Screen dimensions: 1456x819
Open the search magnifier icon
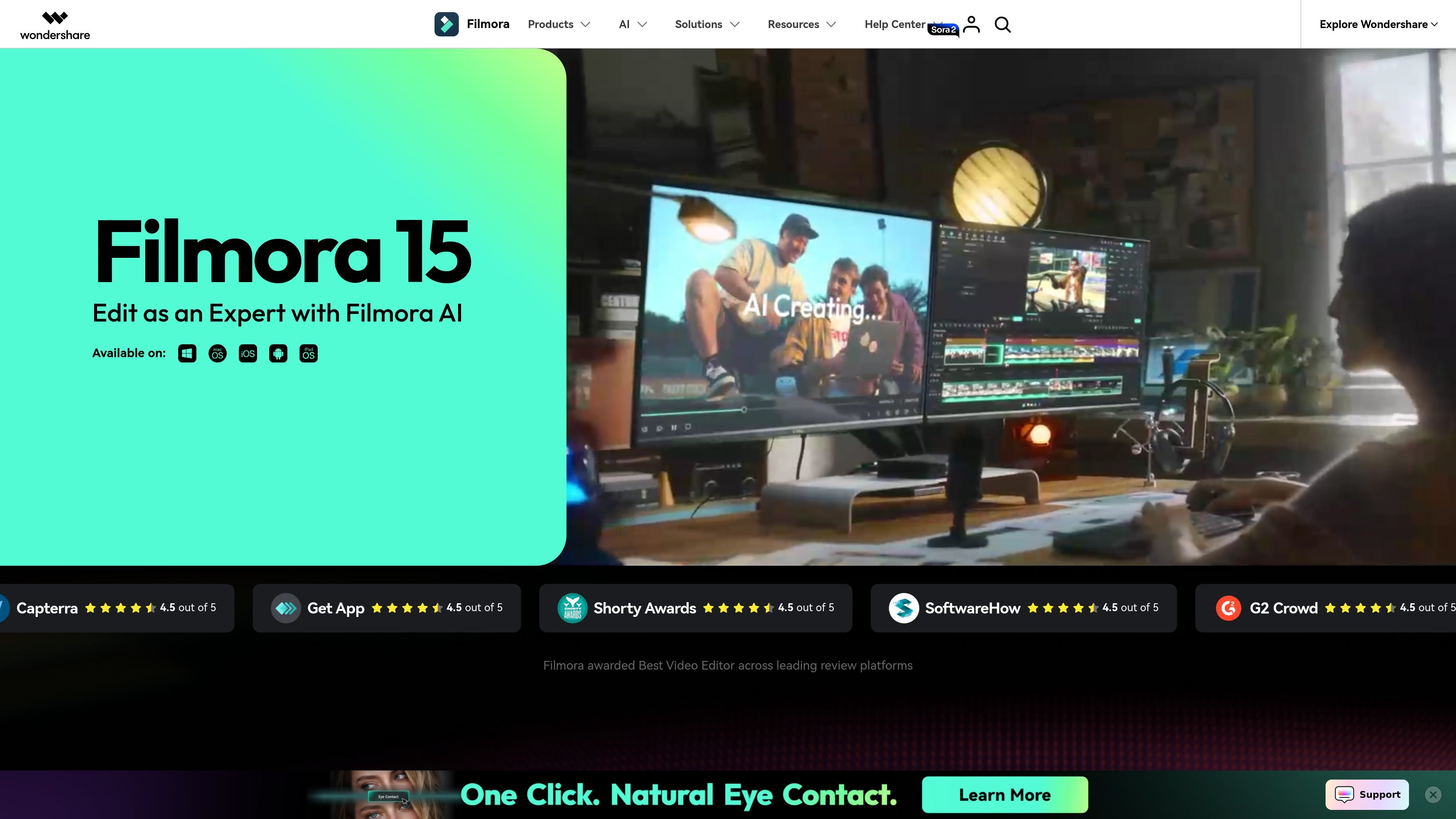[1003, 24]
